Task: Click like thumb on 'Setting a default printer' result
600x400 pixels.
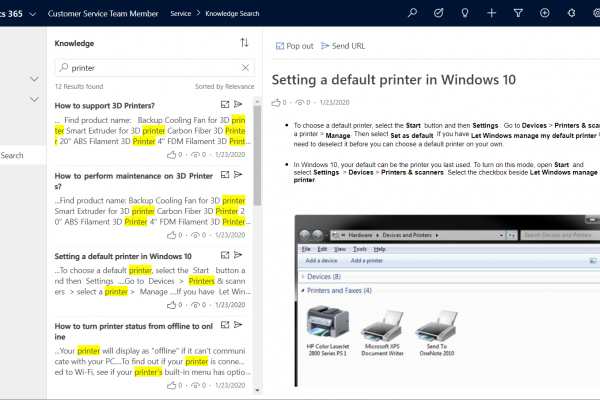Action: click(x=171, y=305)
